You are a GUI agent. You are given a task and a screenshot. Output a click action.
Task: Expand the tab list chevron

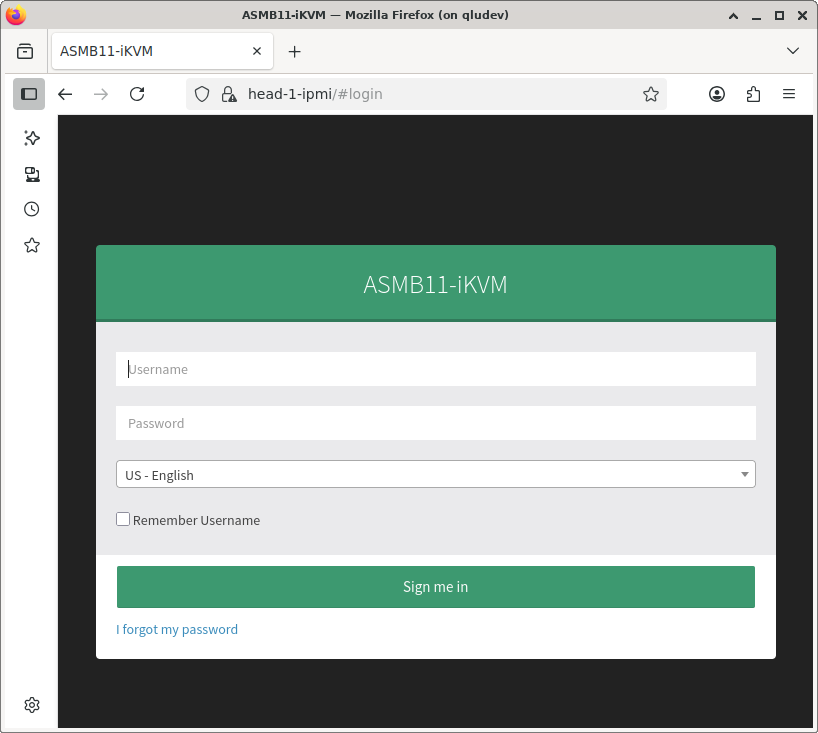coord(793,51)
